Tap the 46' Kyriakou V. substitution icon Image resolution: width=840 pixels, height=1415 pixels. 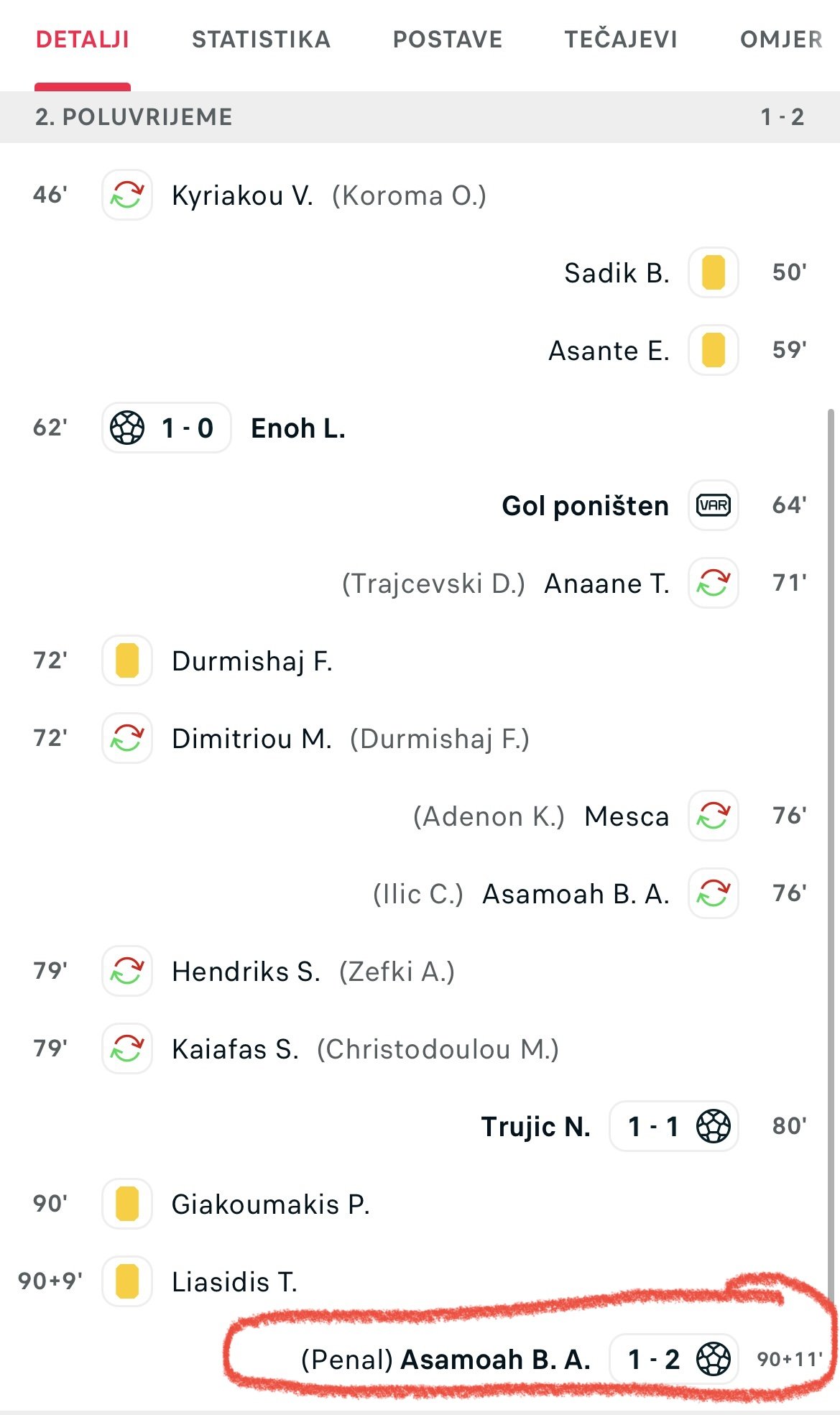pyautogui.click(x=127, y=195)
